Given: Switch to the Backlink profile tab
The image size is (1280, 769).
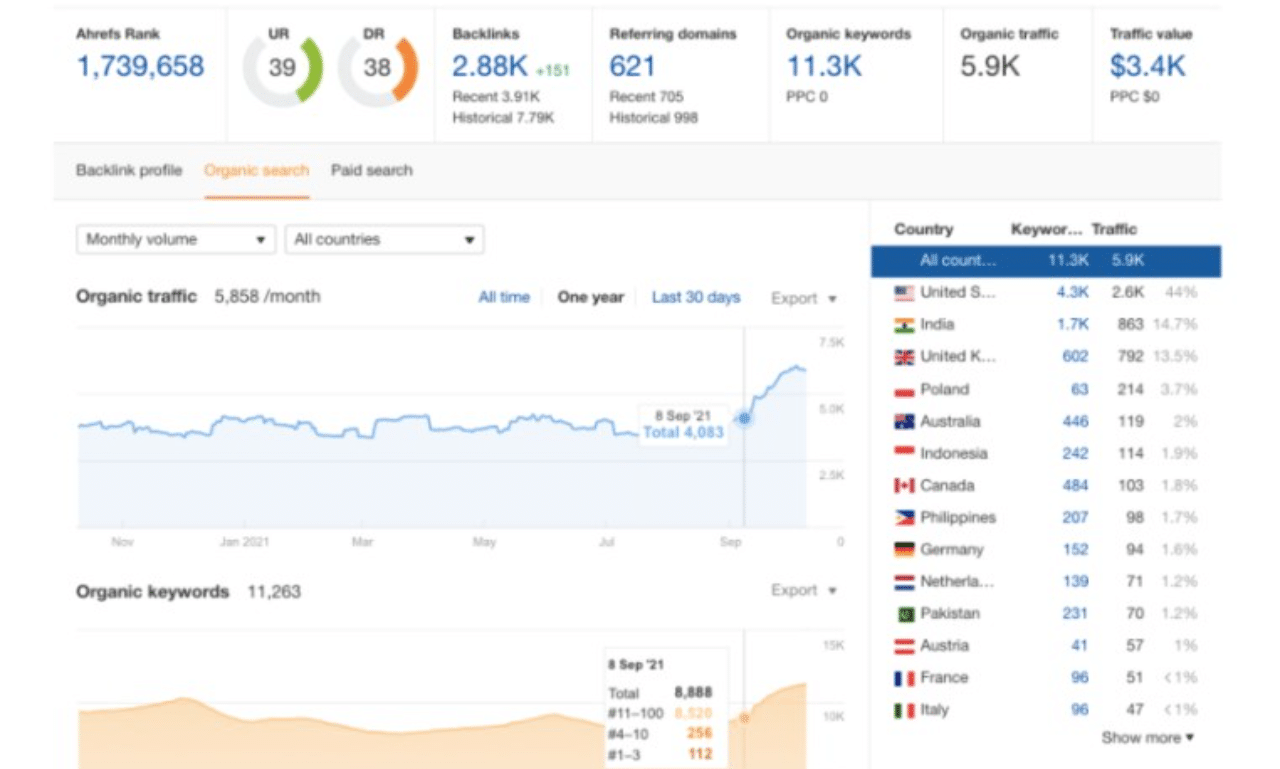Looking at the screenshot, I should 129,170.
